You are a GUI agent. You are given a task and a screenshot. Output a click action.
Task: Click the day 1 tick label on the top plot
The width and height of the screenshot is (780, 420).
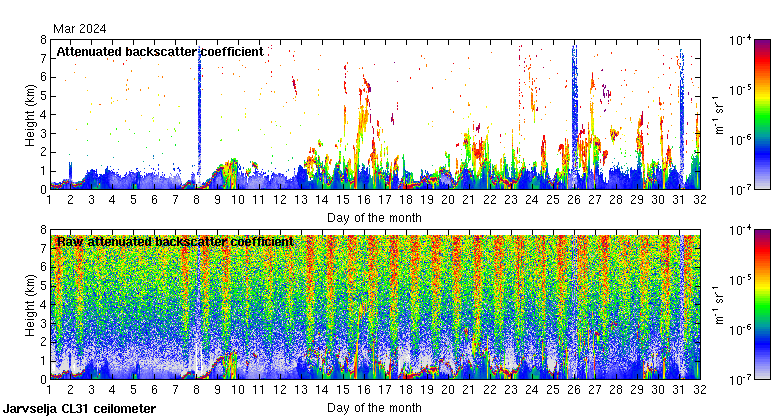(x=49, y=200)
